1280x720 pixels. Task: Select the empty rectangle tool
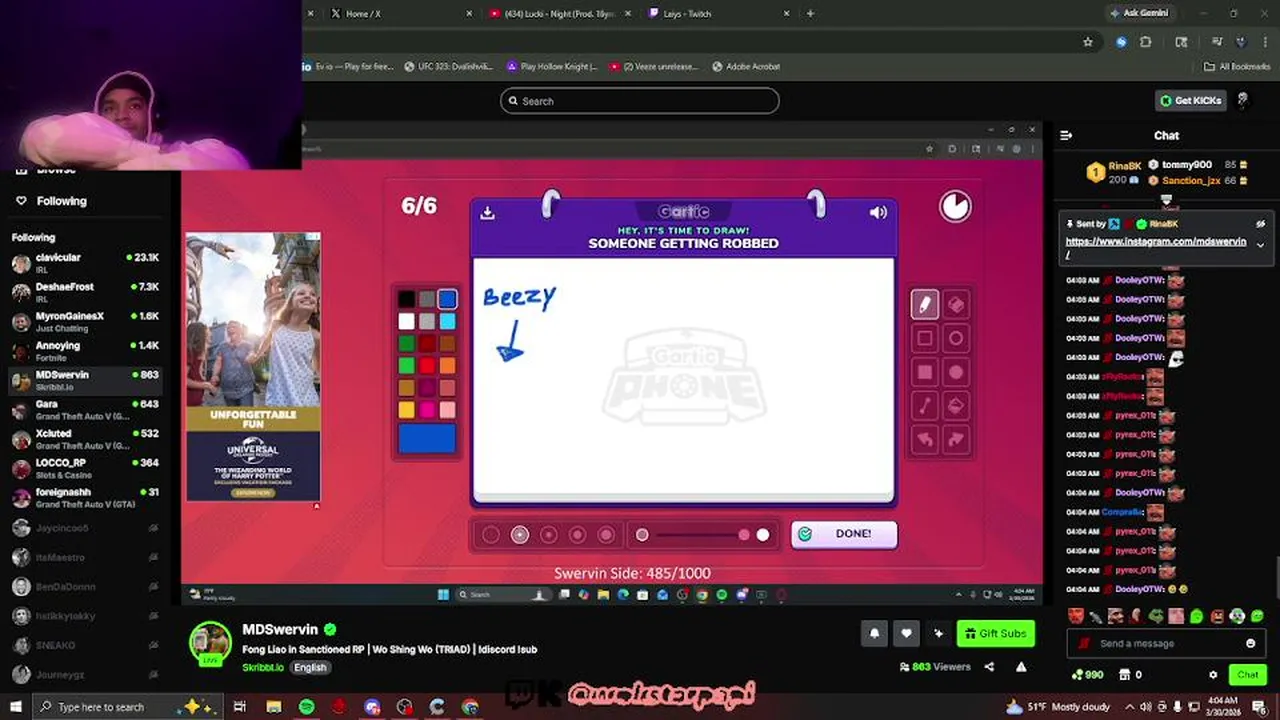(x=925, y=339)
